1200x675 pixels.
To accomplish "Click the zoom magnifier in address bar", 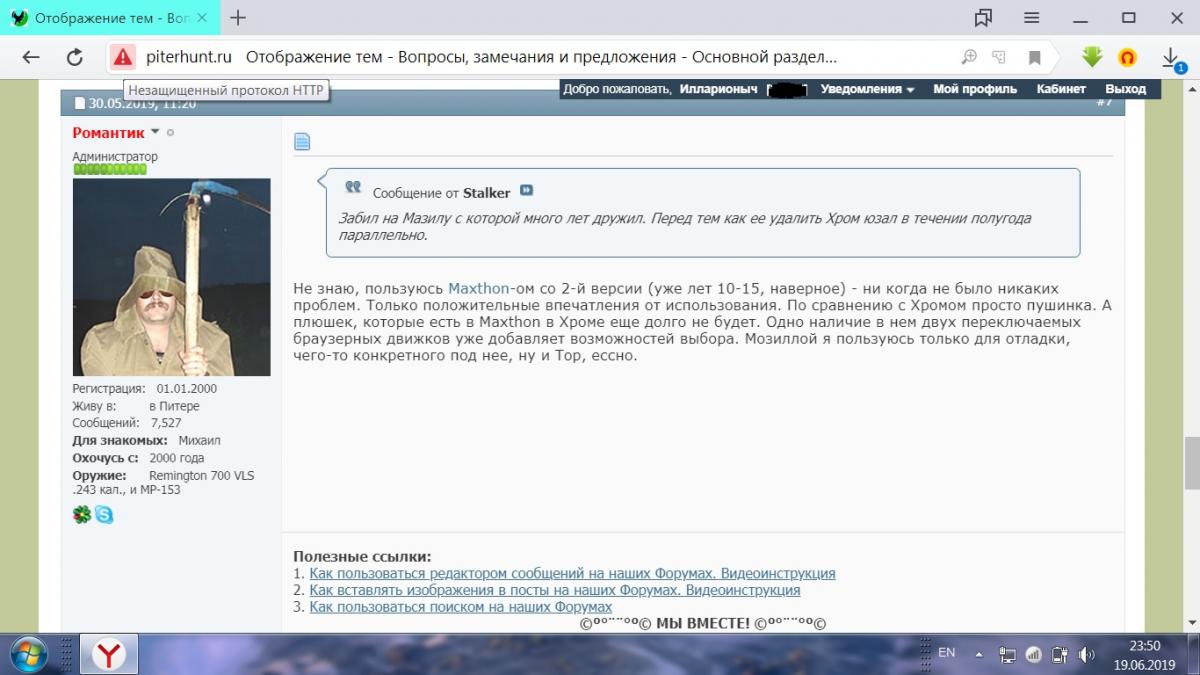I will [968, 57].
